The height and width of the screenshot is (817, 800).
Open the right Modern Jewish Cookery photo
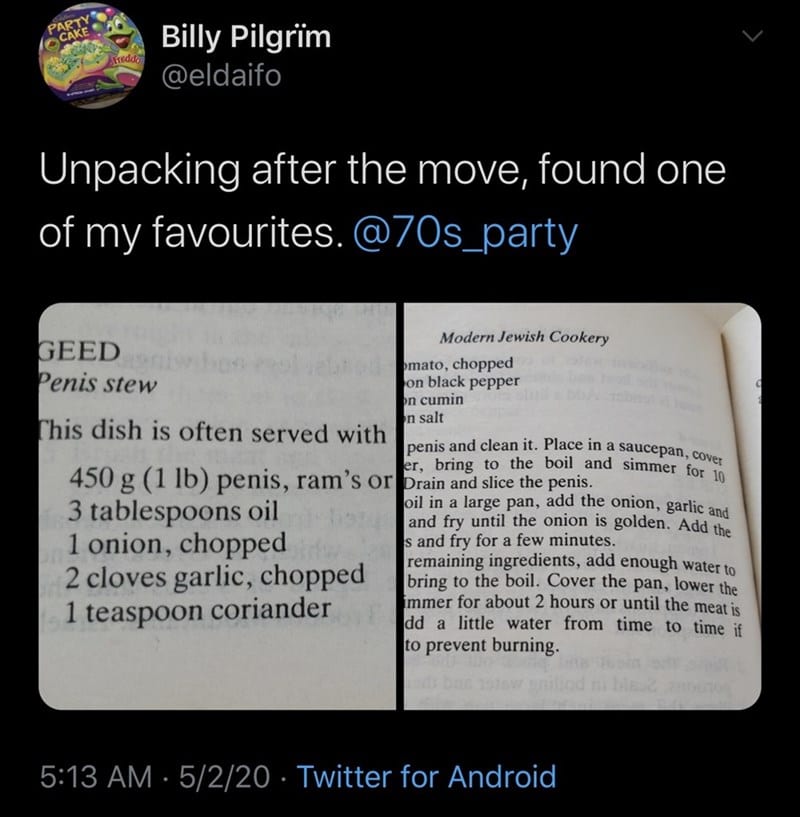[x=580, y=505]
